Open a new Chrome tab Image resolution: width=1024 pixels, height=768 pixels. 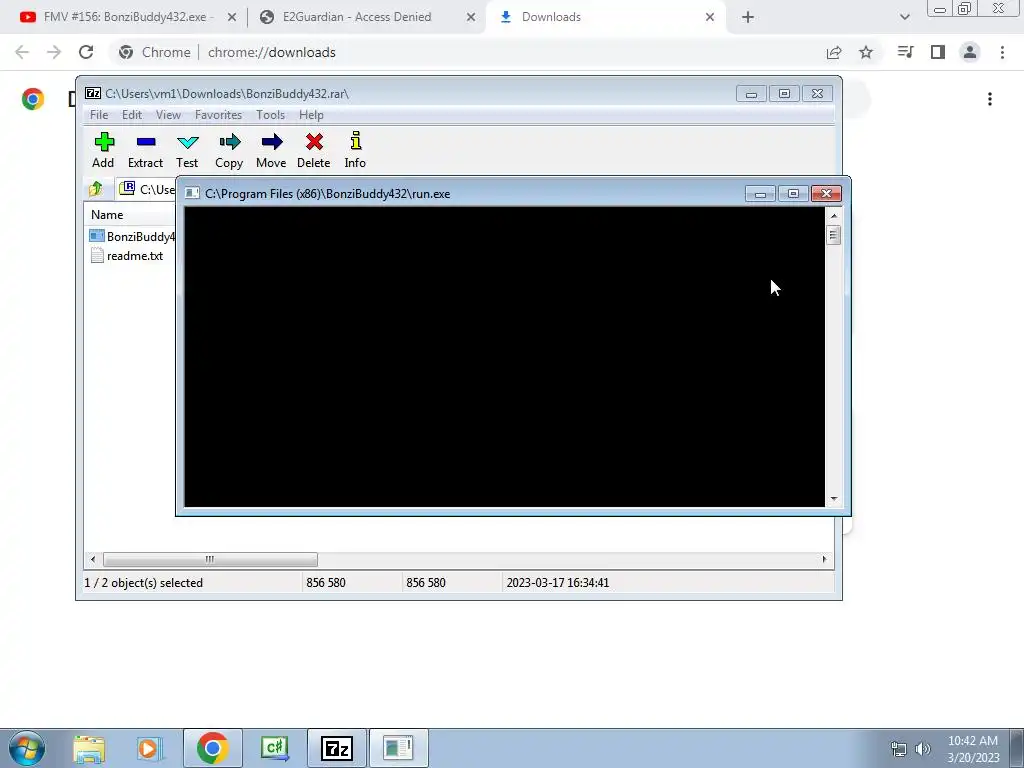point(748,18)
